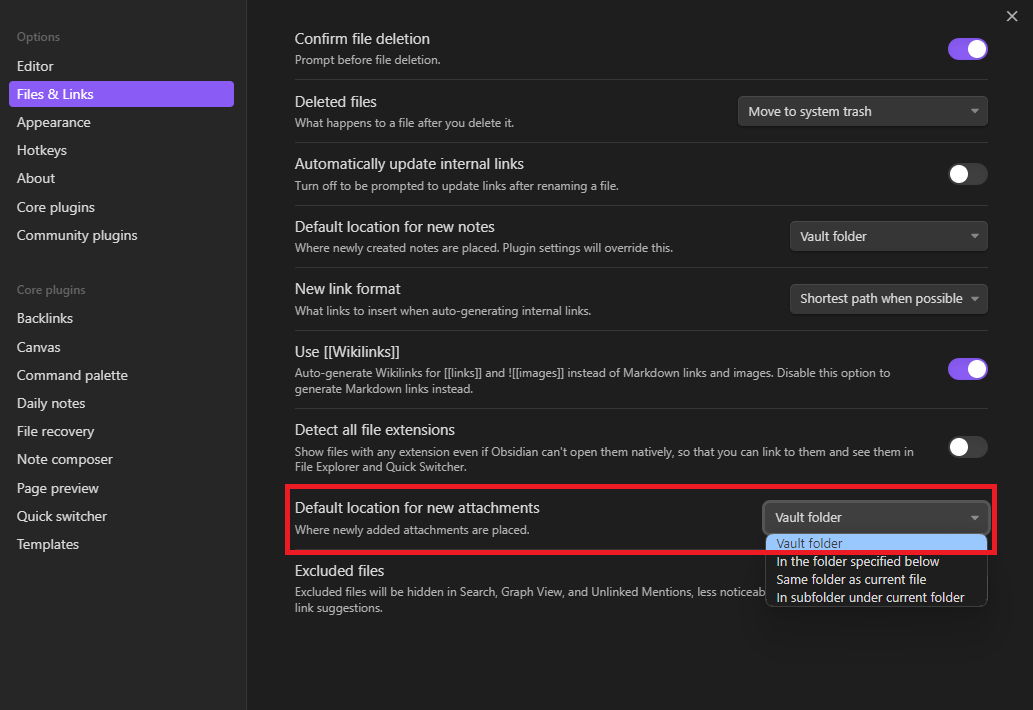
Task: Click the Automatically update internal links heading
Action: pos(409,164)
